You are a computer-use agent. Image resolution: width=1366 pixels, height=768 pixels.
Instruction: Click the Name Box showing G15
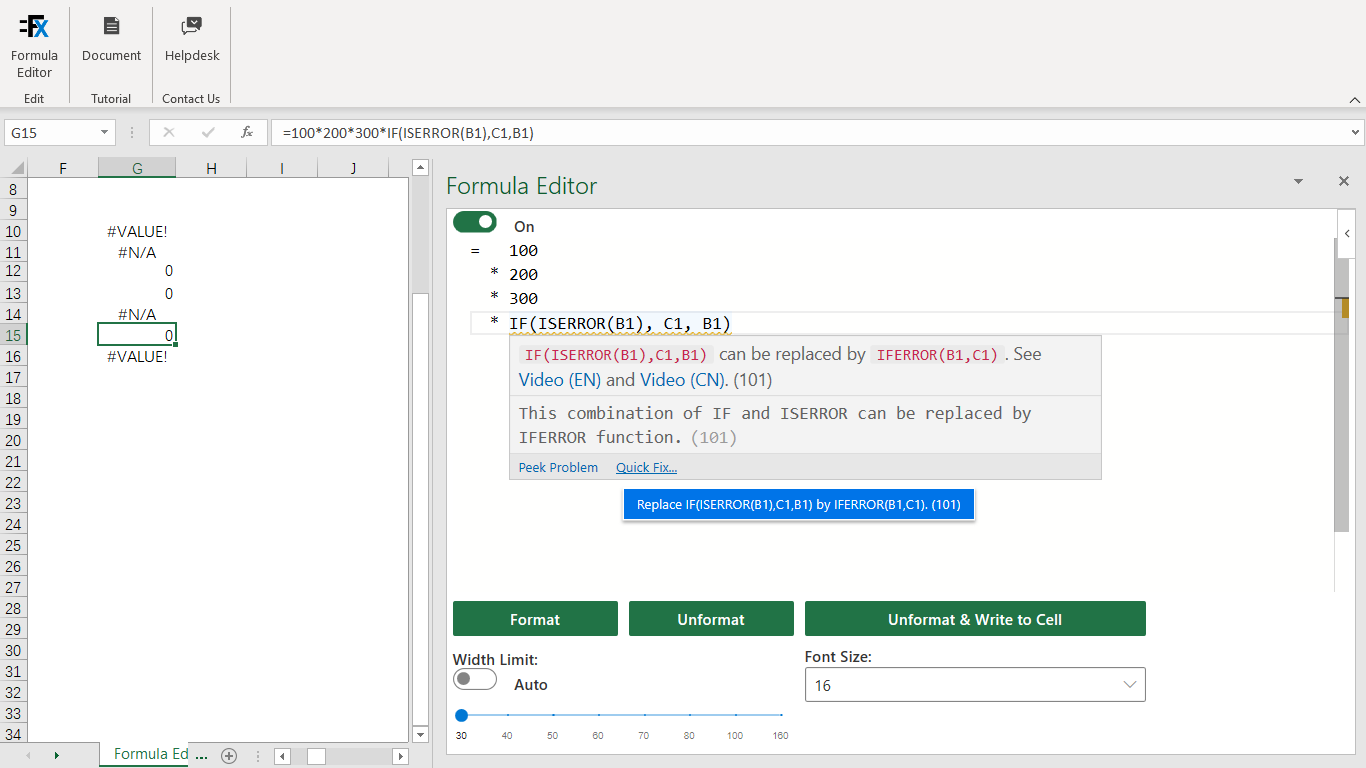[x=52, y=132]
